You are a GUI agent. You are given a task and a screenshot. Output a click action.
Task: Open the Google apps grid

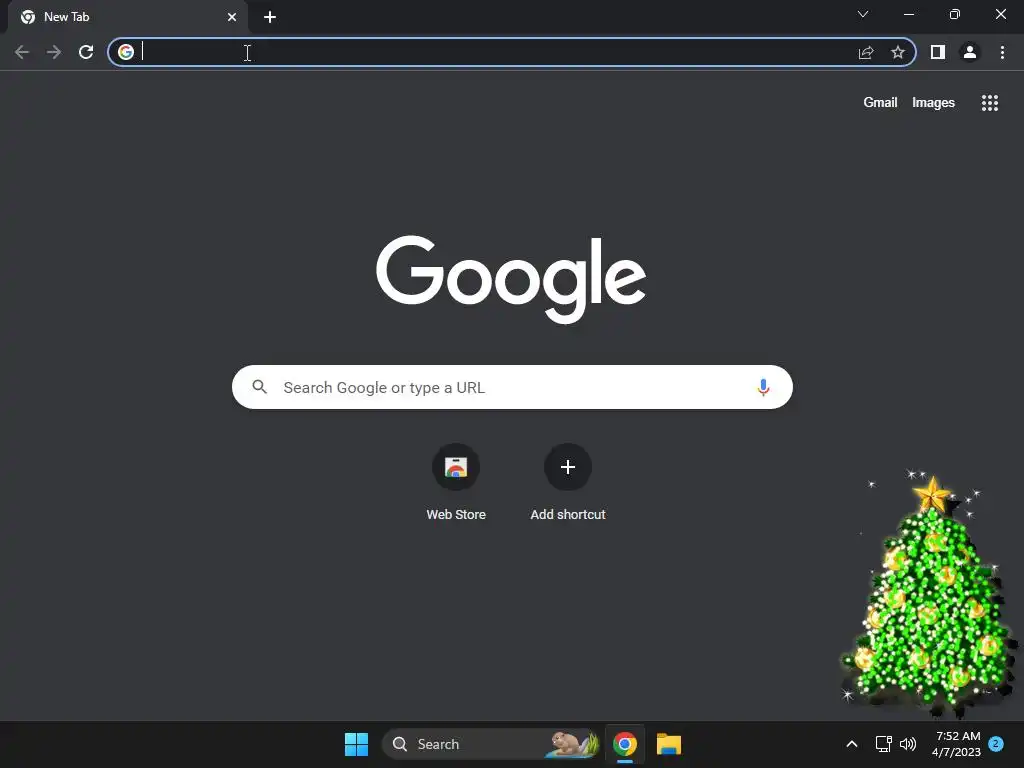coord(990,103)
